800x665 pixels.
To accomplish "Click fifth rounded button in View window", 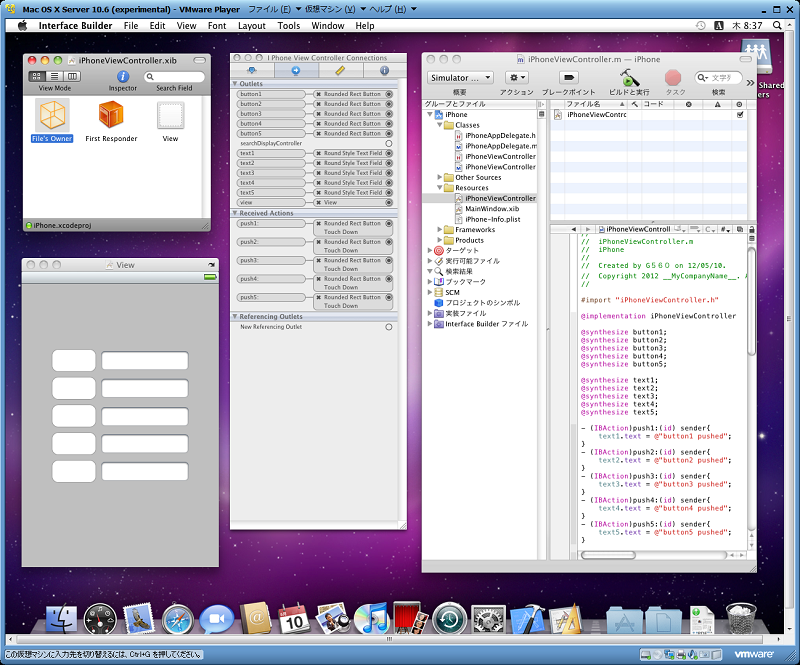I will point(73,472).
